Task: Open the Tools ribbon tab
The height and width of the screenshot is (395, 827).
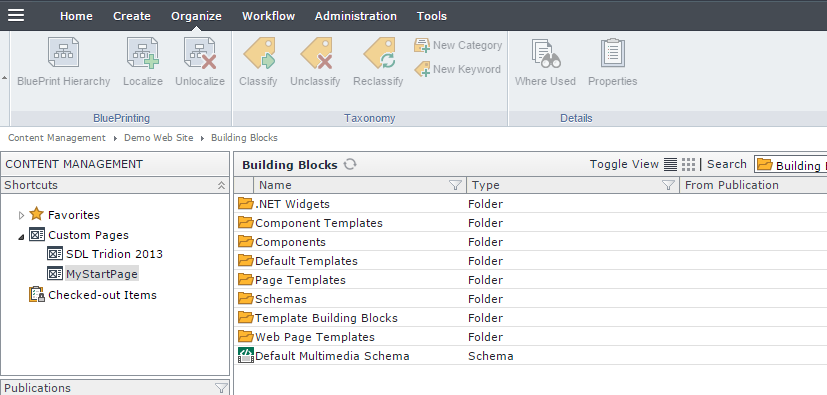Action: pos(432,16)
